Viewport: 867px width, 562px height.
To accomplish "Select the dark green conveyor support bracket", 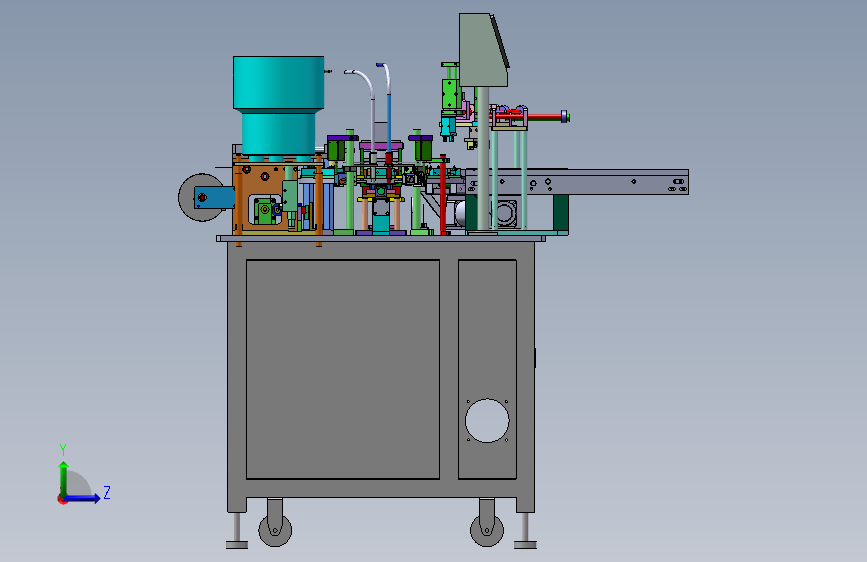I will pos(561,212).
